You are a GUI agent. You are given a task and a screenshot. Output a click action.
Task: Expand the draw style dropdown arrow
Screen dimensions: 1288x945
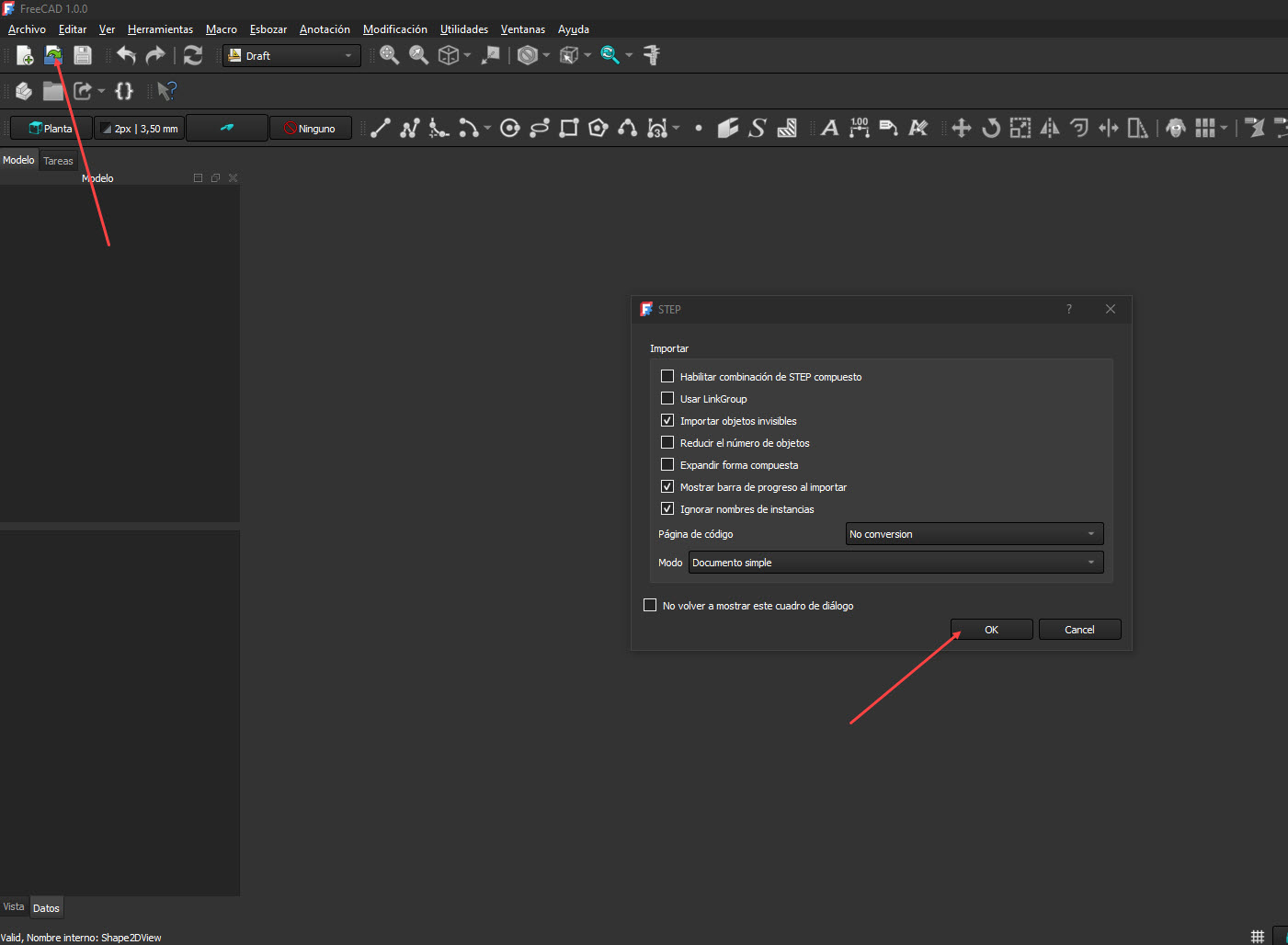546,55
